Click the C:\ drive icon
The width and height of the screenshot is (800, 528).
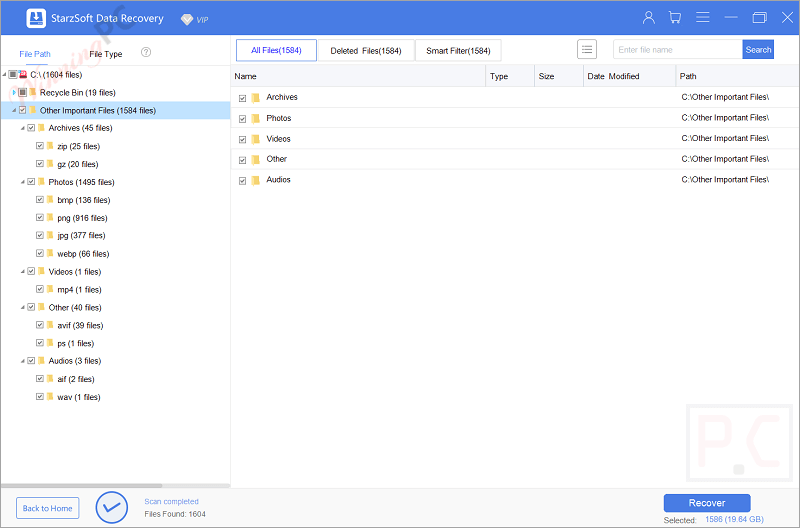[23, 74]
